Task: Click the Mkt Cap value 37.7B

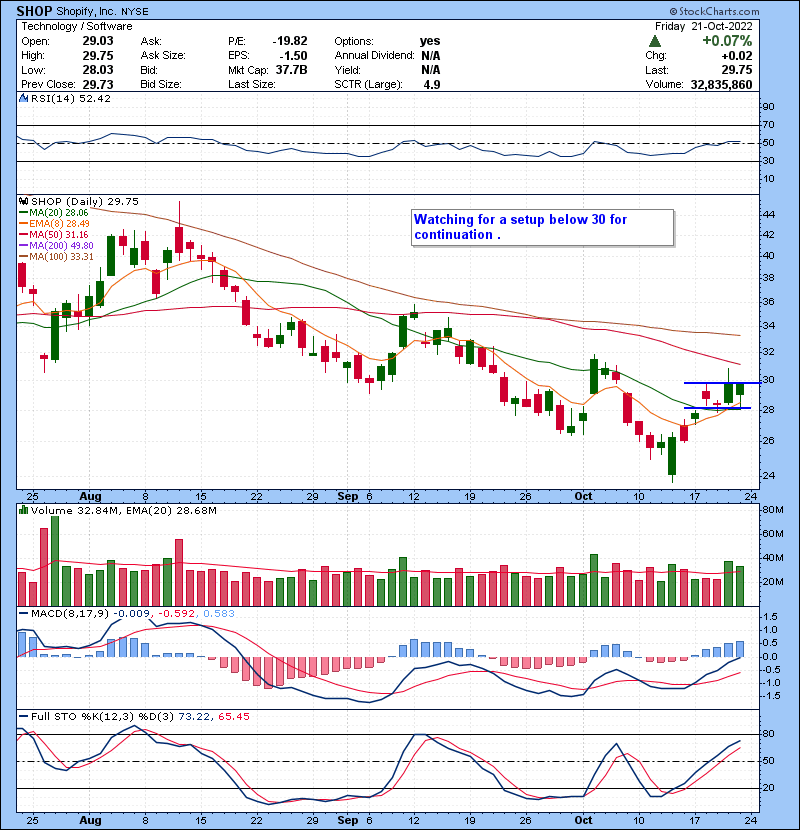Action: pyautogui.click(x=291, y=70)
